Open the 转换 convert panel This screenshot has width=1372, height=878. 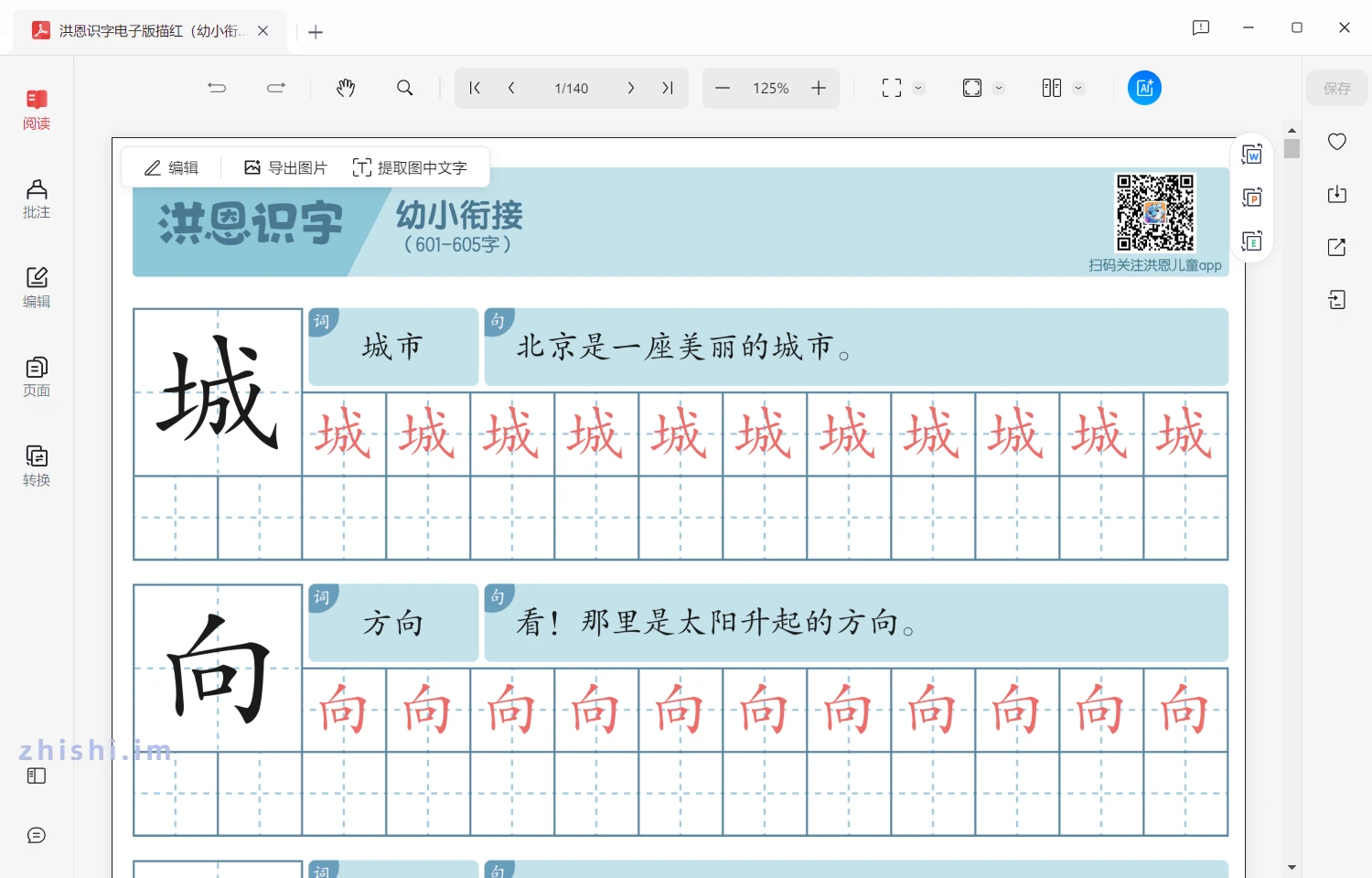pyautogui.click(x=37, y=466)
